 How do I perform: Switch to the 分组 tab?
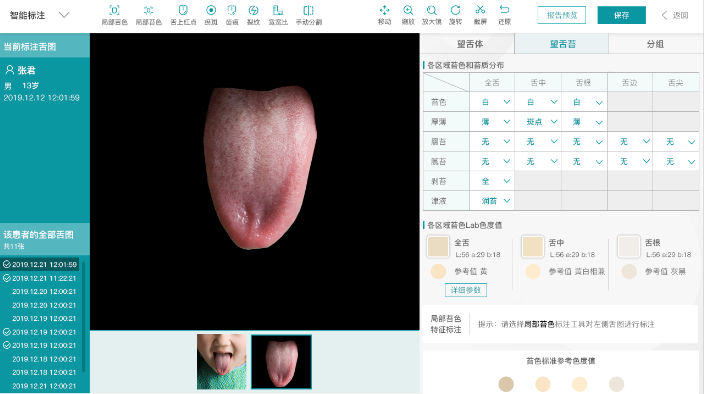point(655,44)
